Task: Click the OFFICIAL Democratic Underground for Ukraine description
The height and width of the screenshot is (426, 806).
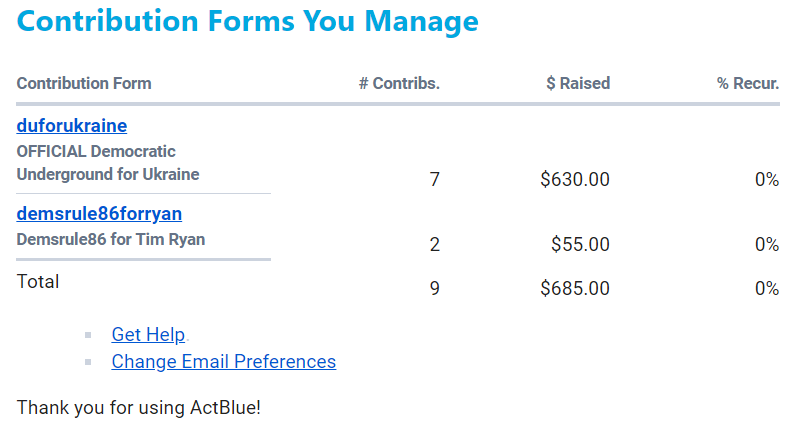Action: [x=108, y=163]
